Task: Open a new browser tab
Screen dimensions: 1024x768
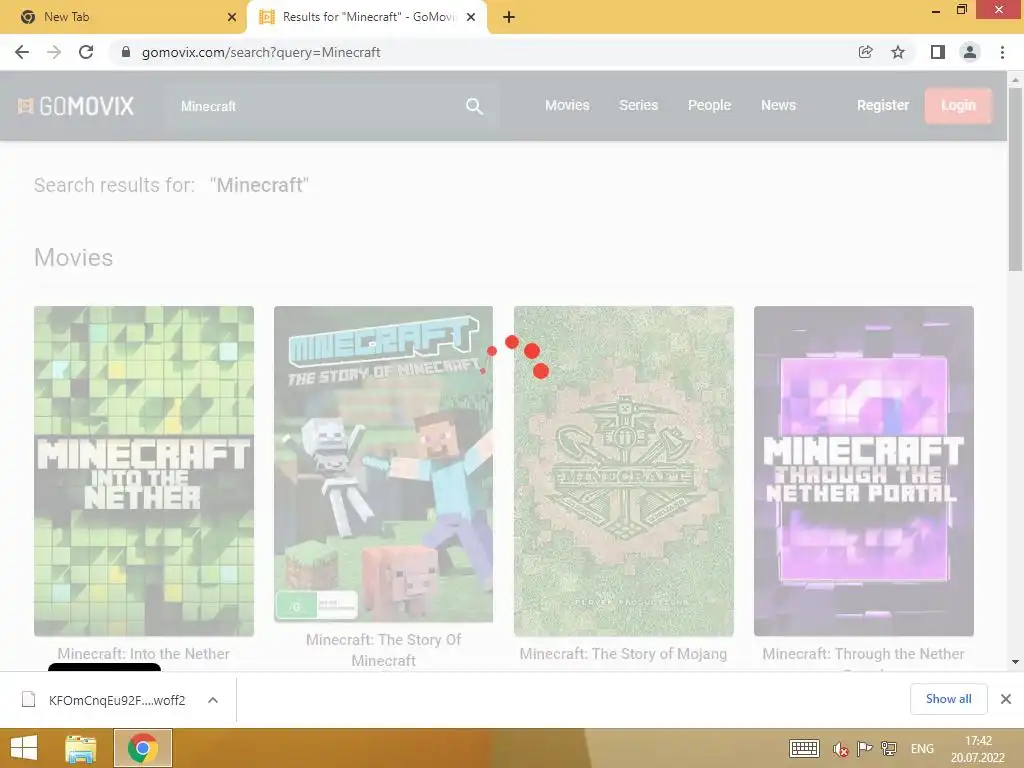Action: point(509,17)
